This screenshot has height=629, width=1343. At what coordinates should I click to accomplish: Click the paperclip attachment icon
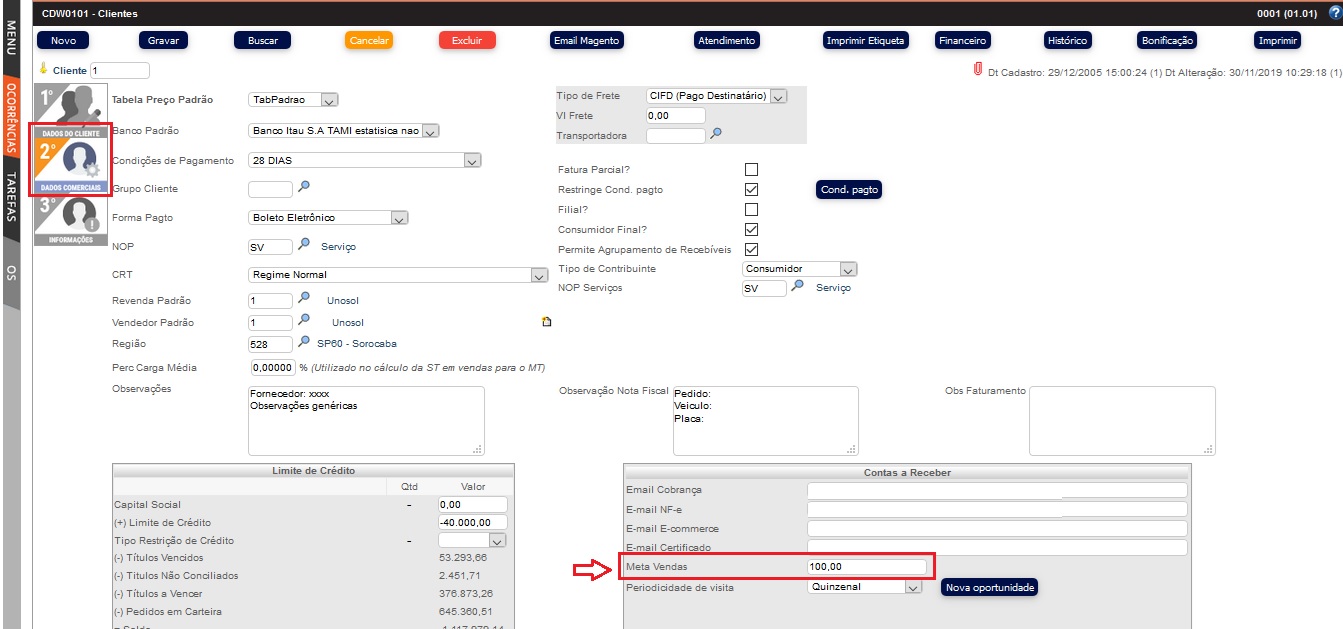[977, 70]
